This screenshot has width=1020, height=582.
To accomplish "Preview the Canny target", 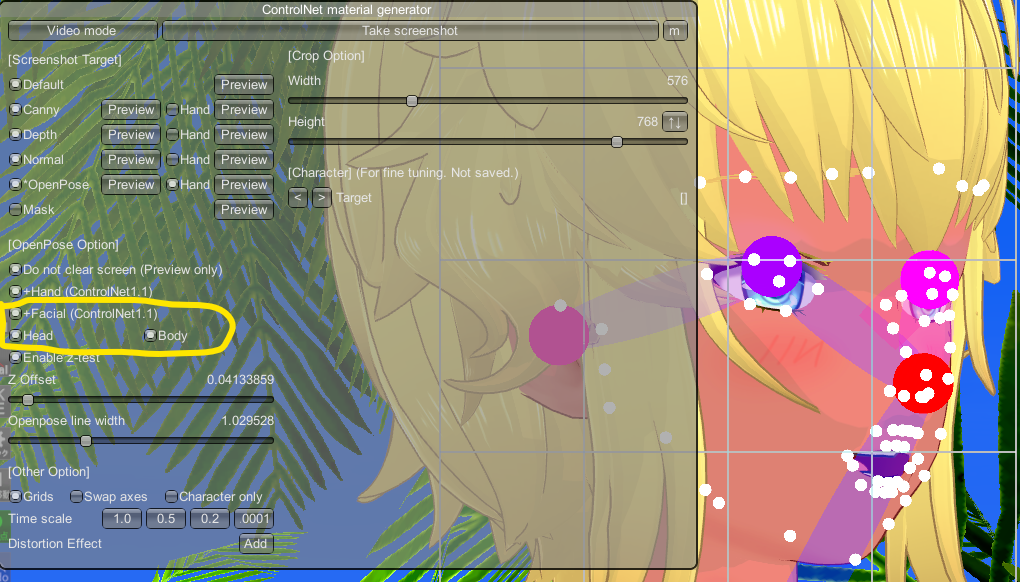I will [131, 110].
